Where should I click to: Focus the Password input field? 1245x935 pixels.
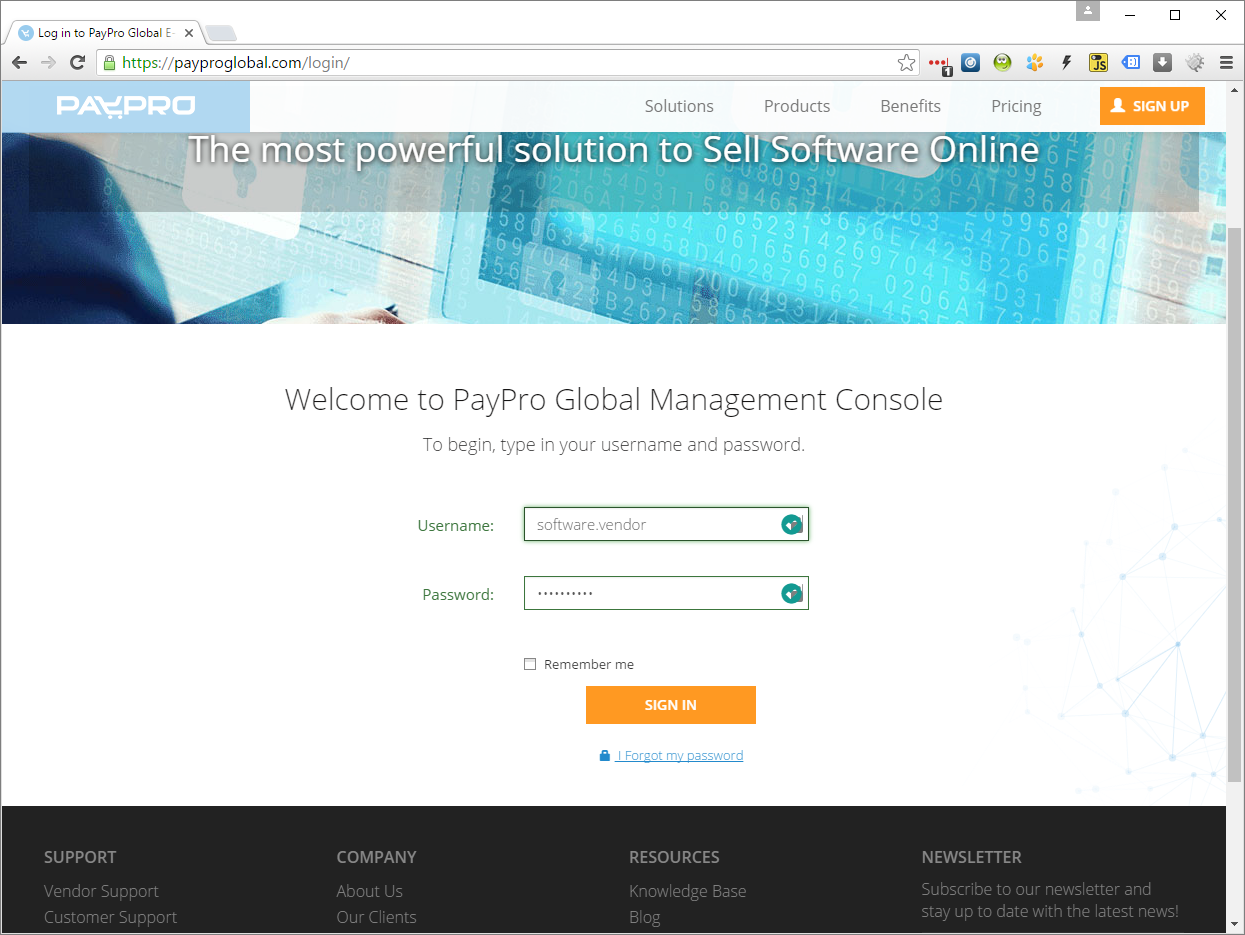click(666, 594)
